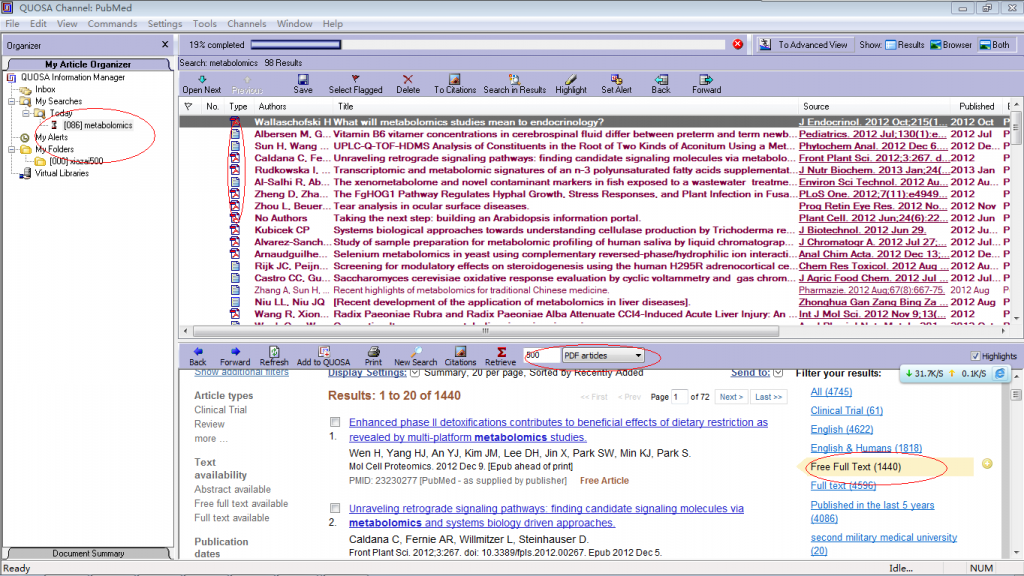The width and height of the screenshot is (1024, 576).
Task: Open the Channels menu
Action: click(x=247, y=24)
